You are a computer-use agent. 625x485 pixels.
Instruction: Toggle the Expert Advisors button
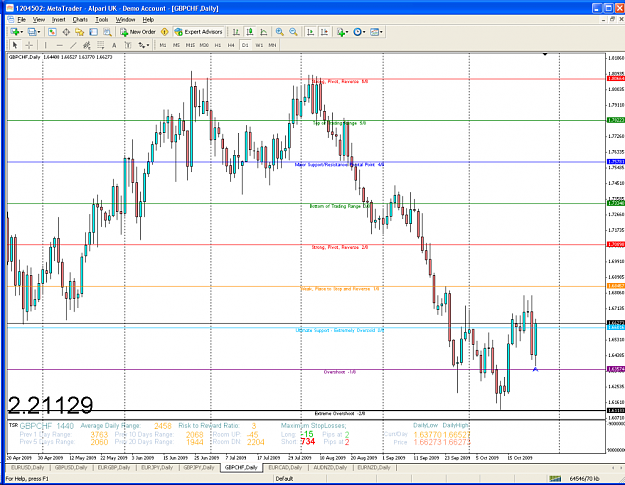click(199, 32)
